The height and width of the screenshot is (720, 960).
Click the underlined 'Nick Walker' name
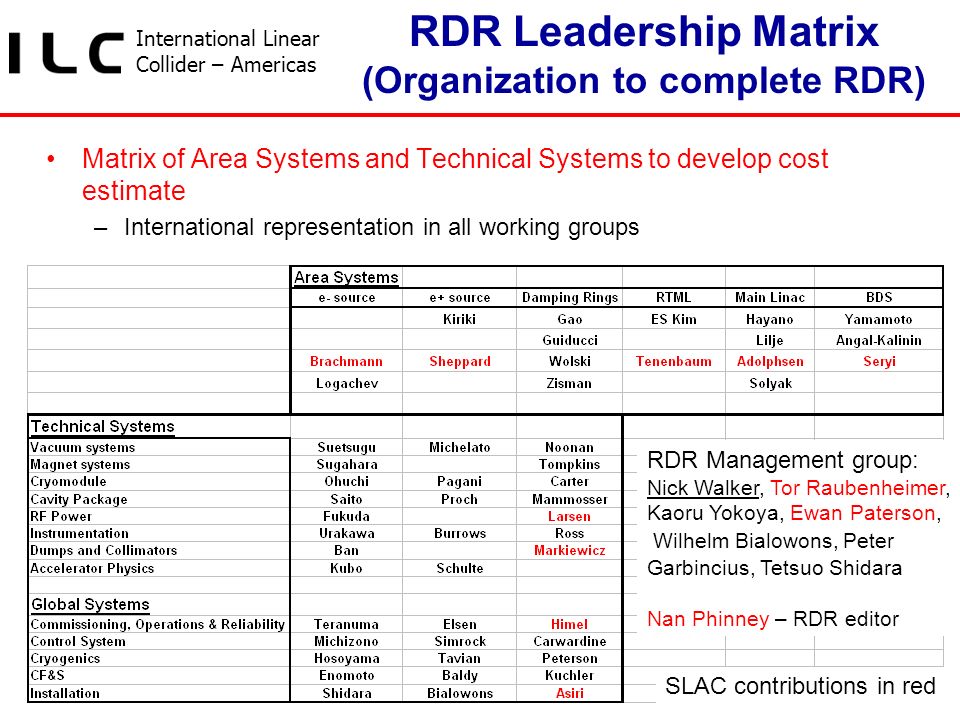tap(703, 487)
